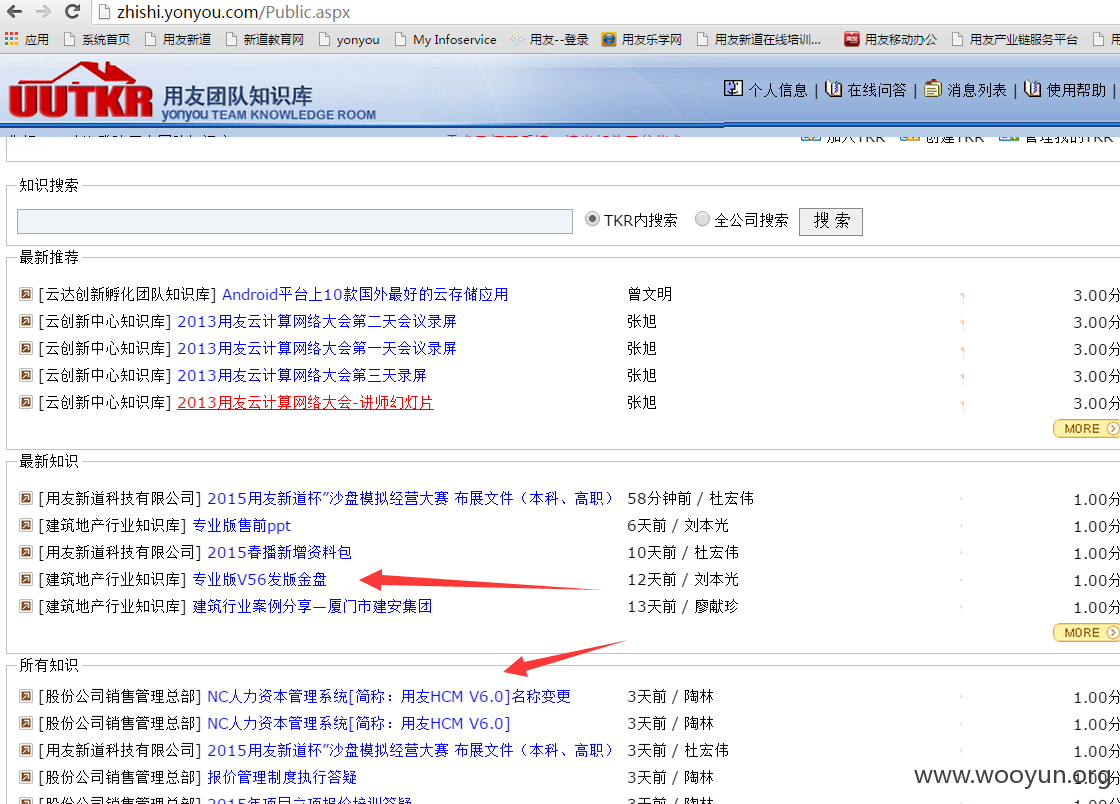Click document icon beside 讲师幻灯片 row
The height and width of the screenshot is (804, 1120).
pyautogui.click(x=26, y=403)
